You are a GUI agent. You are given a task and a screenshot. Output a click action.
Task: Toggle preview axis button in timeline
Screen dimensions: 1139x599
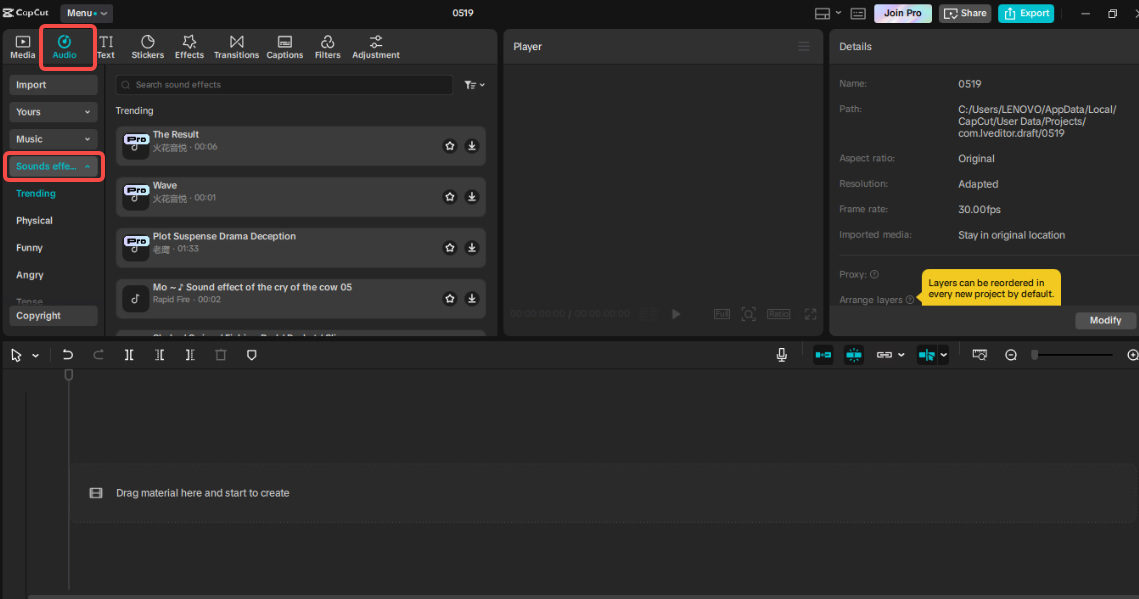click(x=926, y=355)
